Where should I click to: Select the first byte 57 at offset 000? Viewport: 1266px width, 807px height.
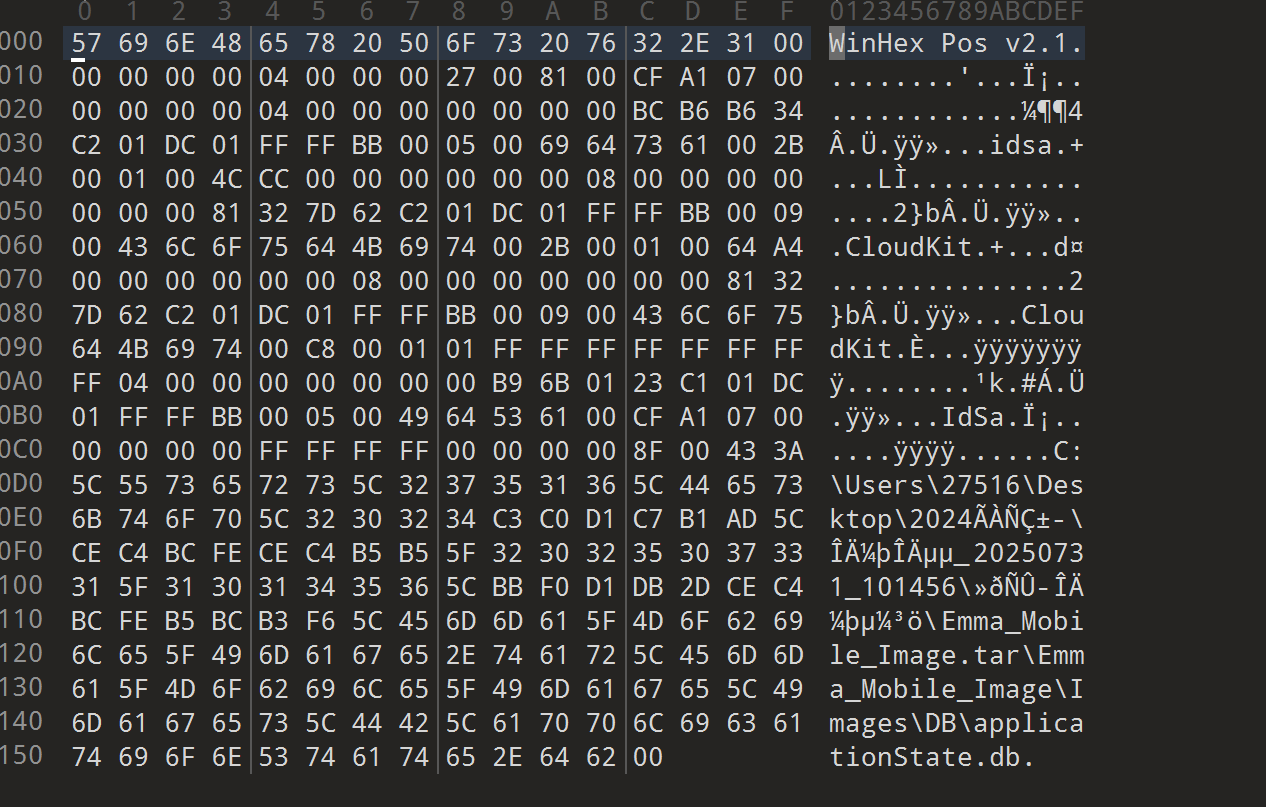[86, 43]
